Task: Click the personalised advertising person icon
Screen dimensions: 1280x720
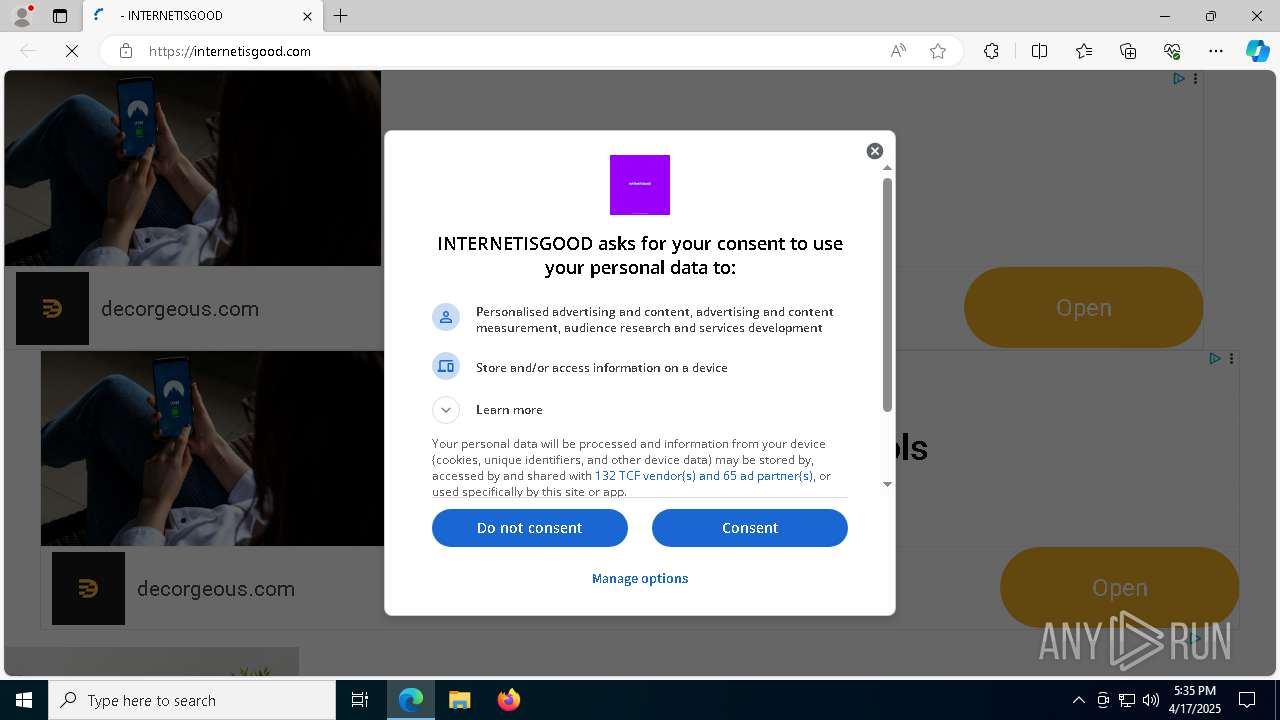Action: click(x=446, y=317)
